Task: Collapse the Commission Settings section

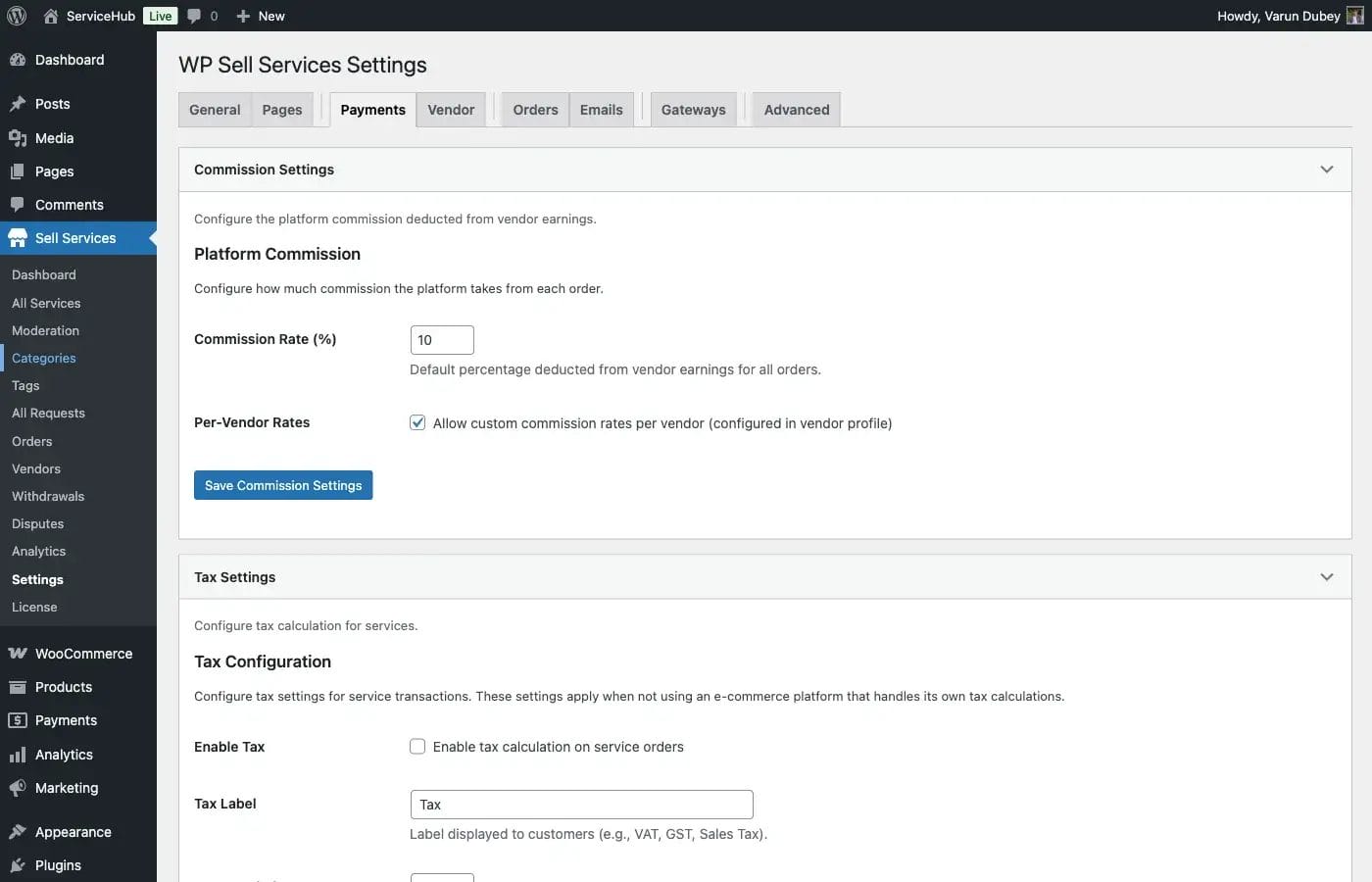Action: click(1327, 169)
